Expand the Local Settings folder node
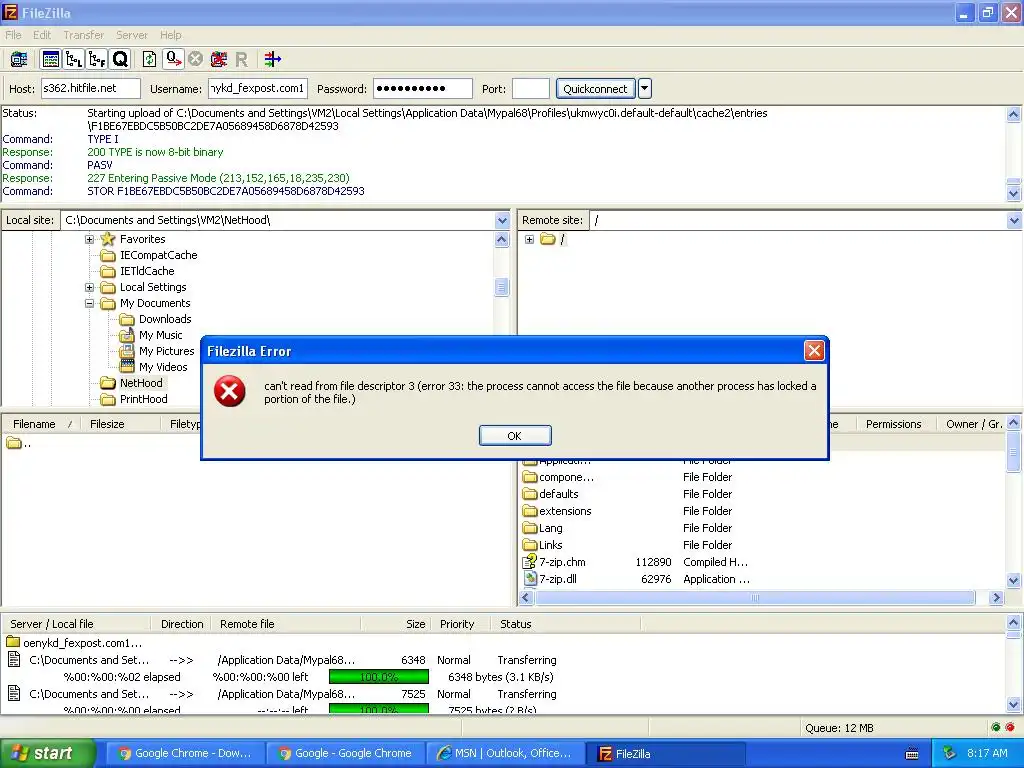Image resolution: width=1024 pixels, height=768 pixels. [x=89, y=287]
